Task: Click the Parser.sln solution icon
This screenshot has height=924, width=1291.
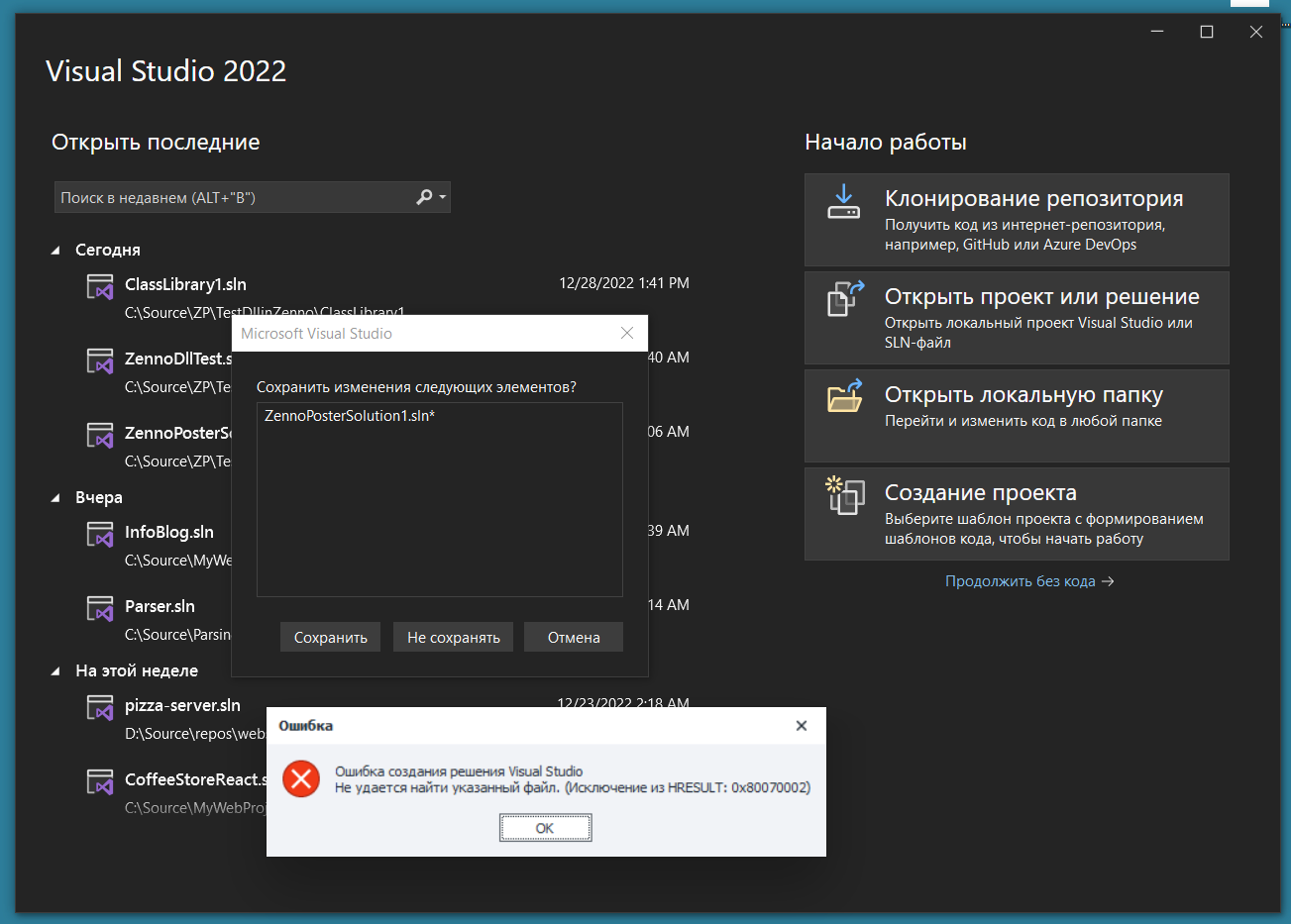Action: tap(100, 608)
